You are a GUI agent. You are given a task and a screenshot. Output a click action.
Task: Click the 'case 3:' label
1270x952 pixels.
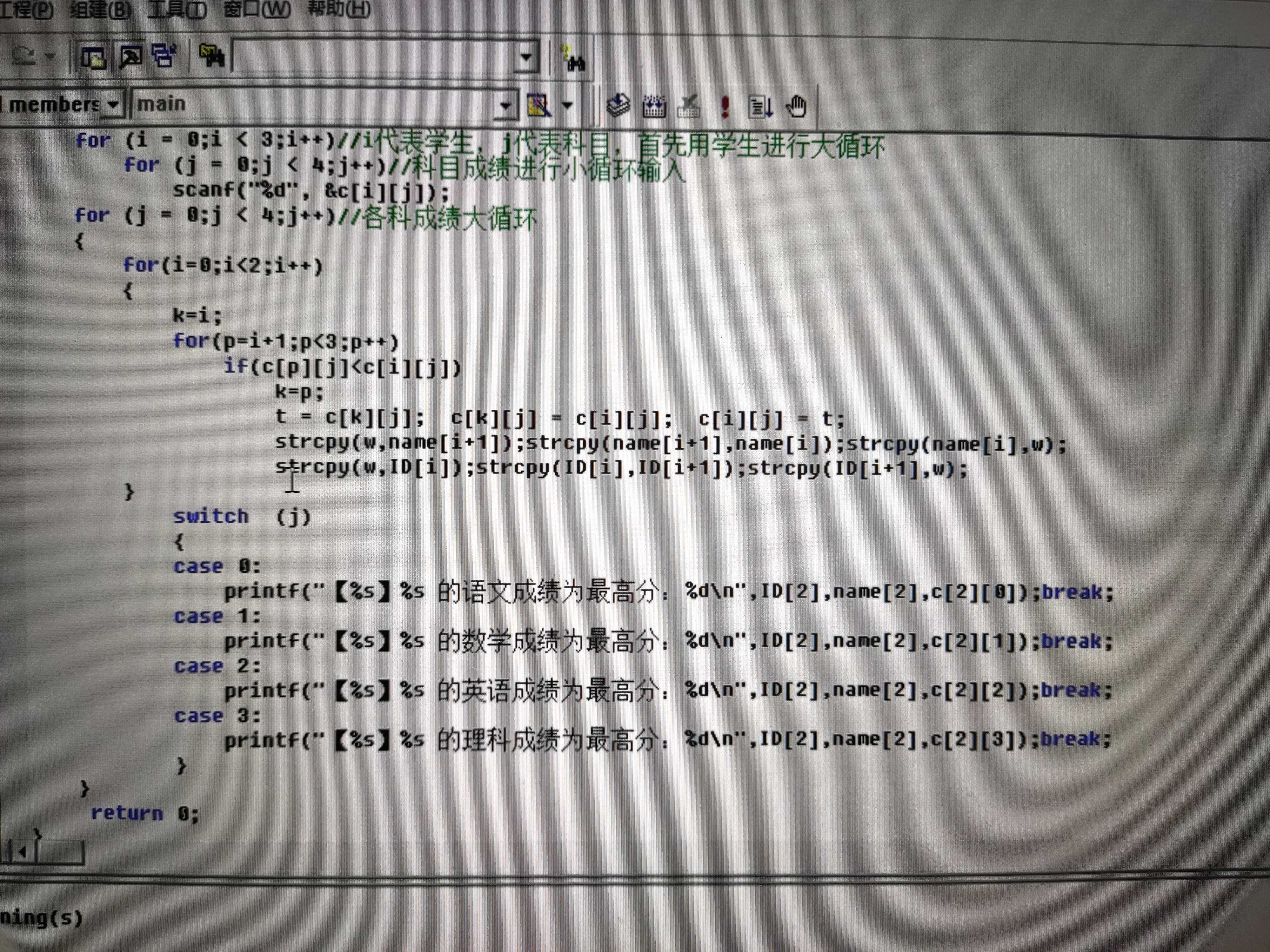[x=217, y=716]
